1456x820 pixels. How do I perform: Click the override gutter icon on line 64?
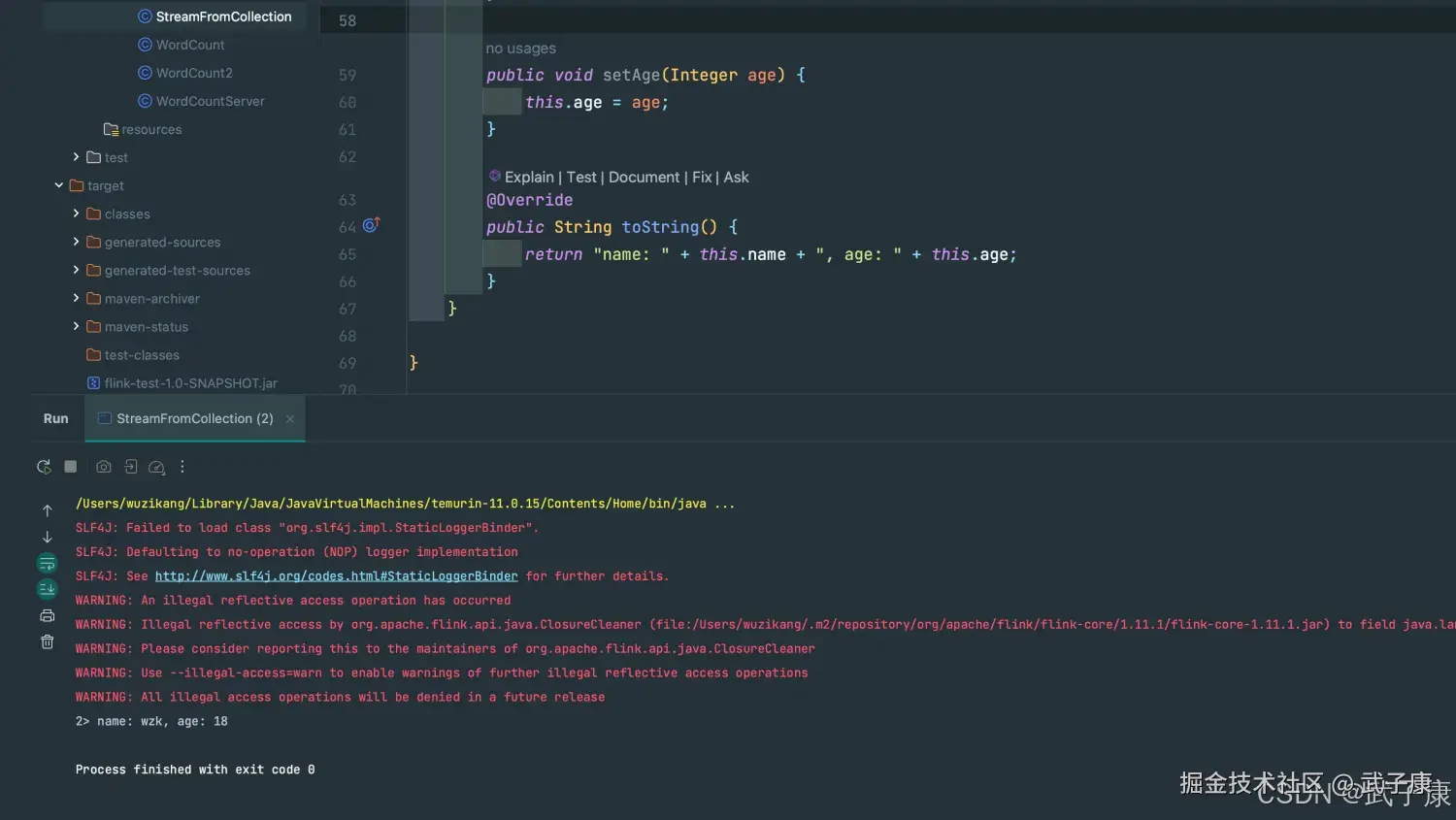click(371, 225)
